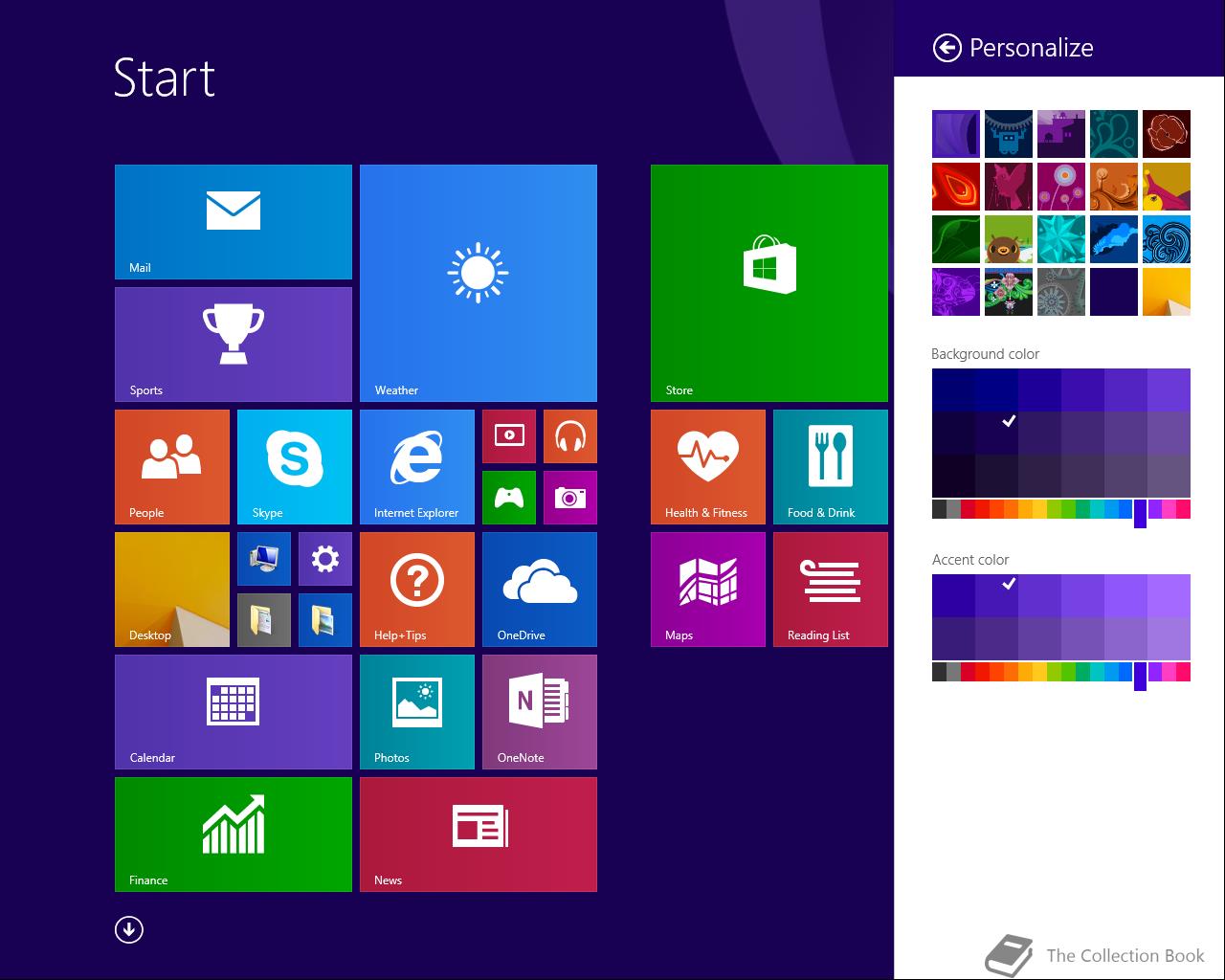This screenshot has width=1225, height=980.
Task: Open the Reading List tile
Action: [831, 590]
